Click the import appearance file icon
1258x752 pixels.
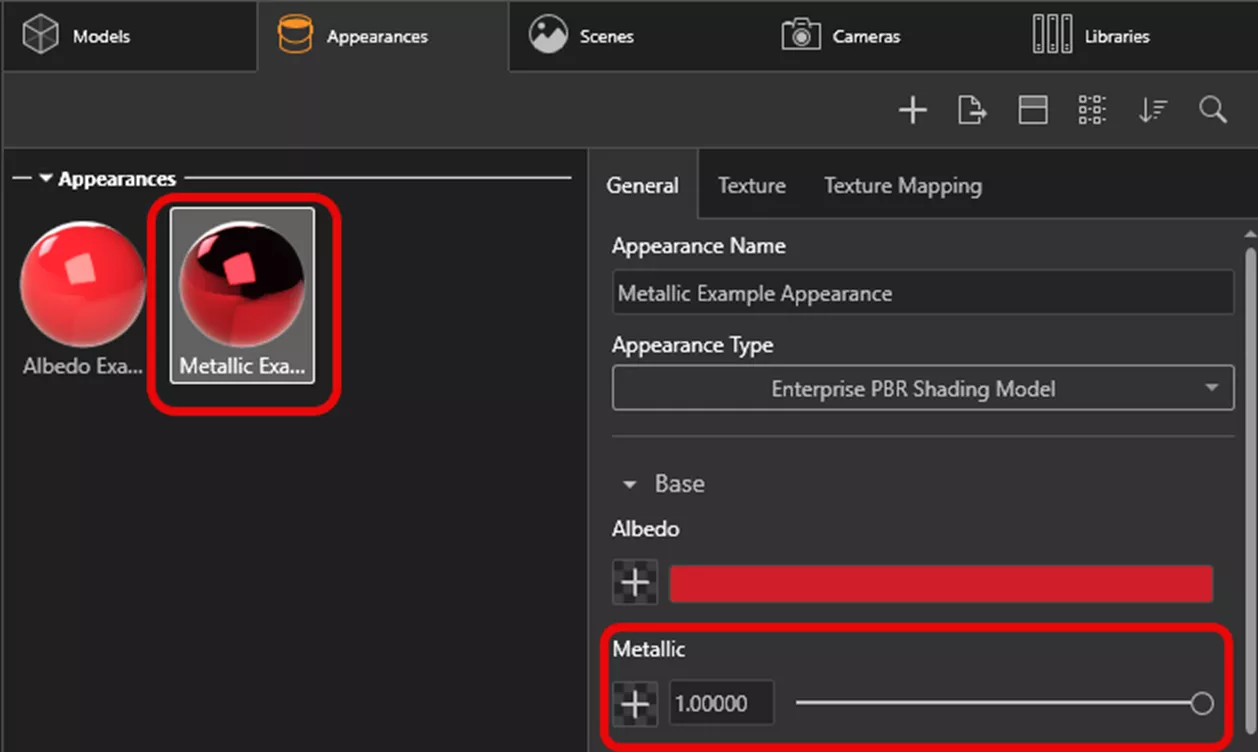972,110
